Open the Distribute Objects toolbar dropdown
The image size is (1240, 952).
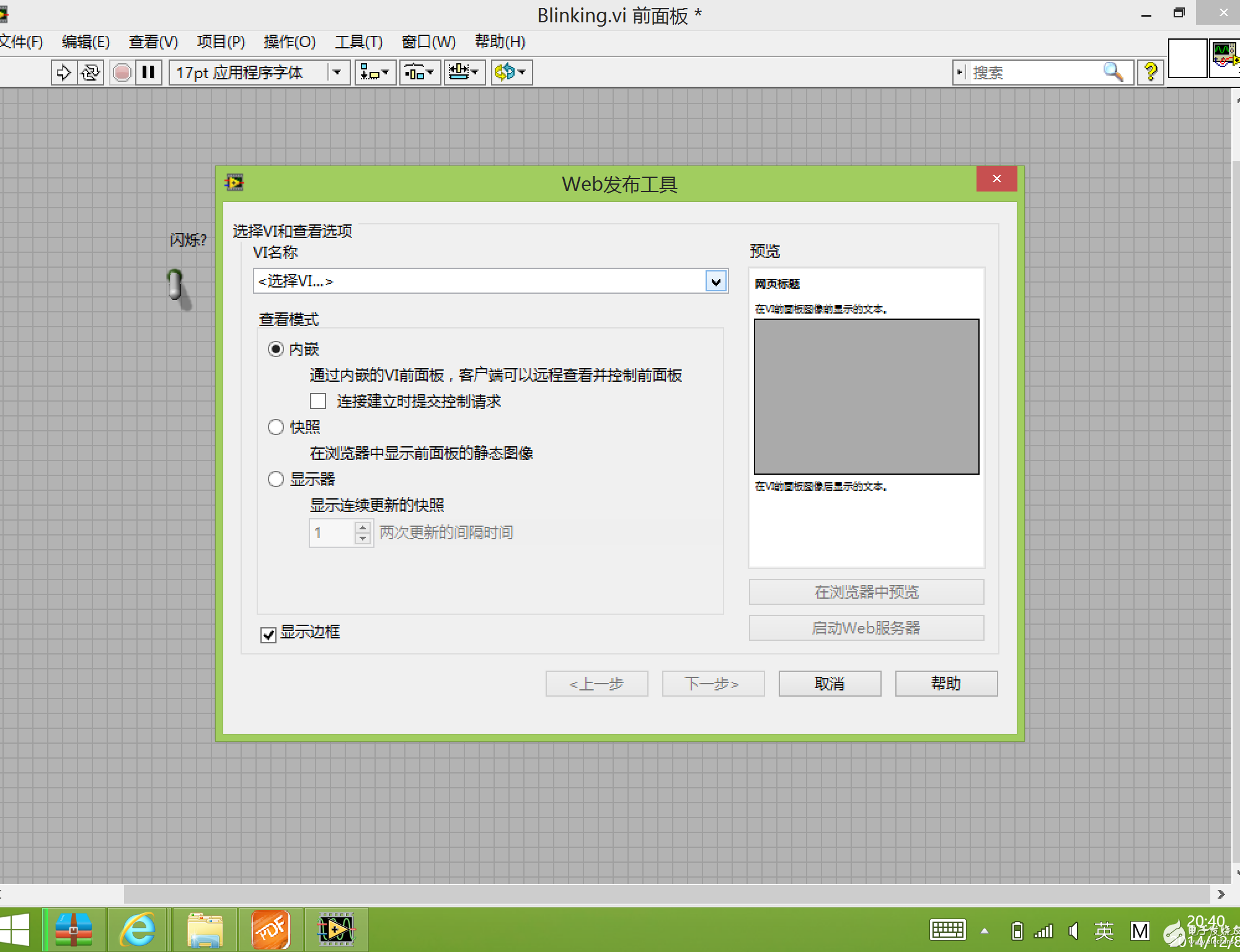pos(420,73)
